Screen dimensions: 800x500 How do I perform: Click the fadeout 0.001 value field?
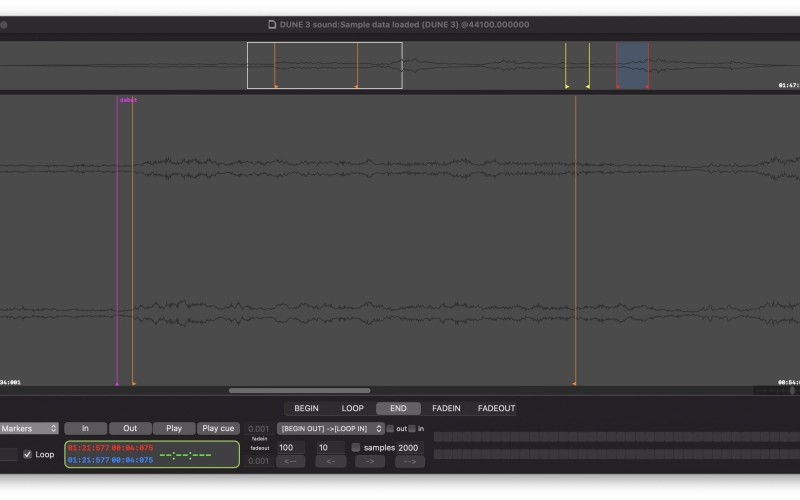coord(258,461)
